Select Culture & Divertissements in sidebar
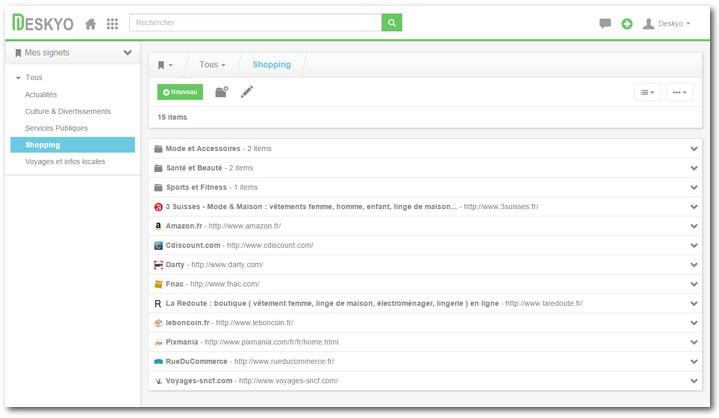Screen dimensions: 719x418 (x=68, y=111)
